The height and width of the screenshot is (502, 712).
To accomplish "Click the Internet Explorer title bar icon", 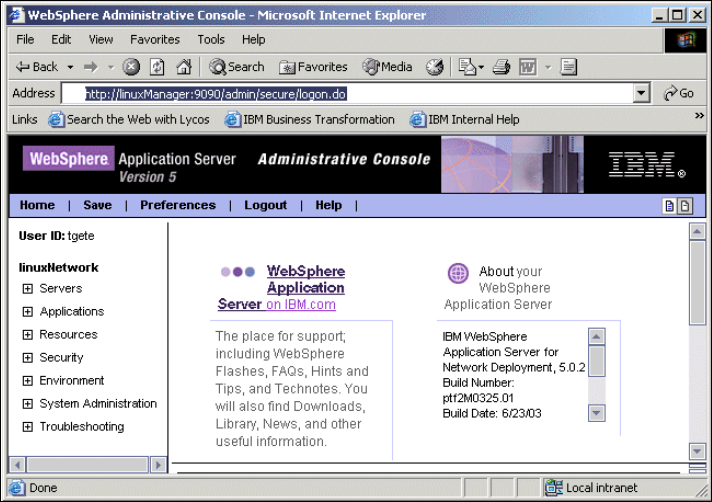I will point(17,15).
